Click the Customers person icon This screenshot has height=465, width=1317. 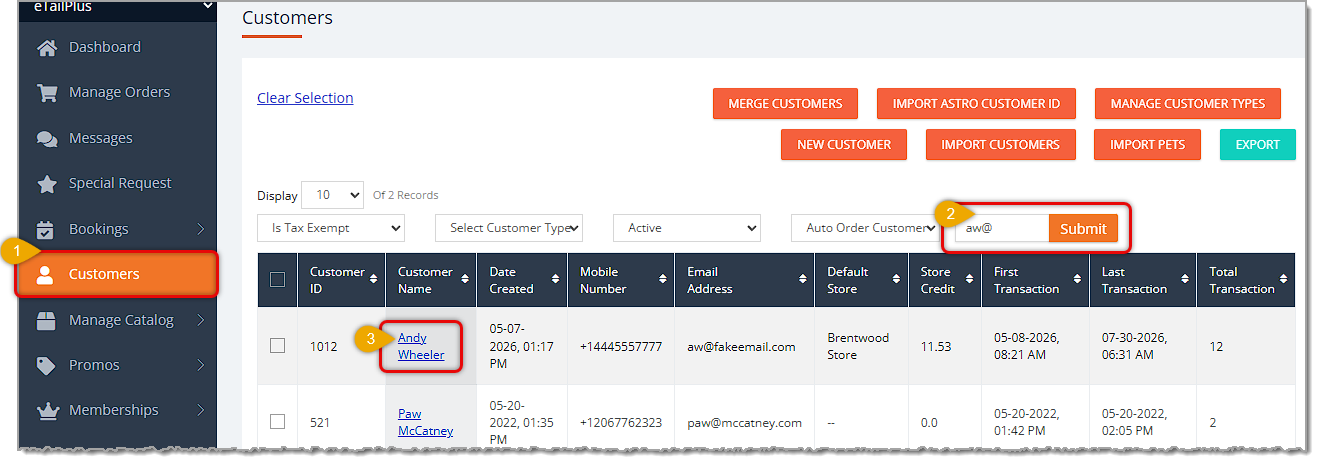(x=45, y=275)
